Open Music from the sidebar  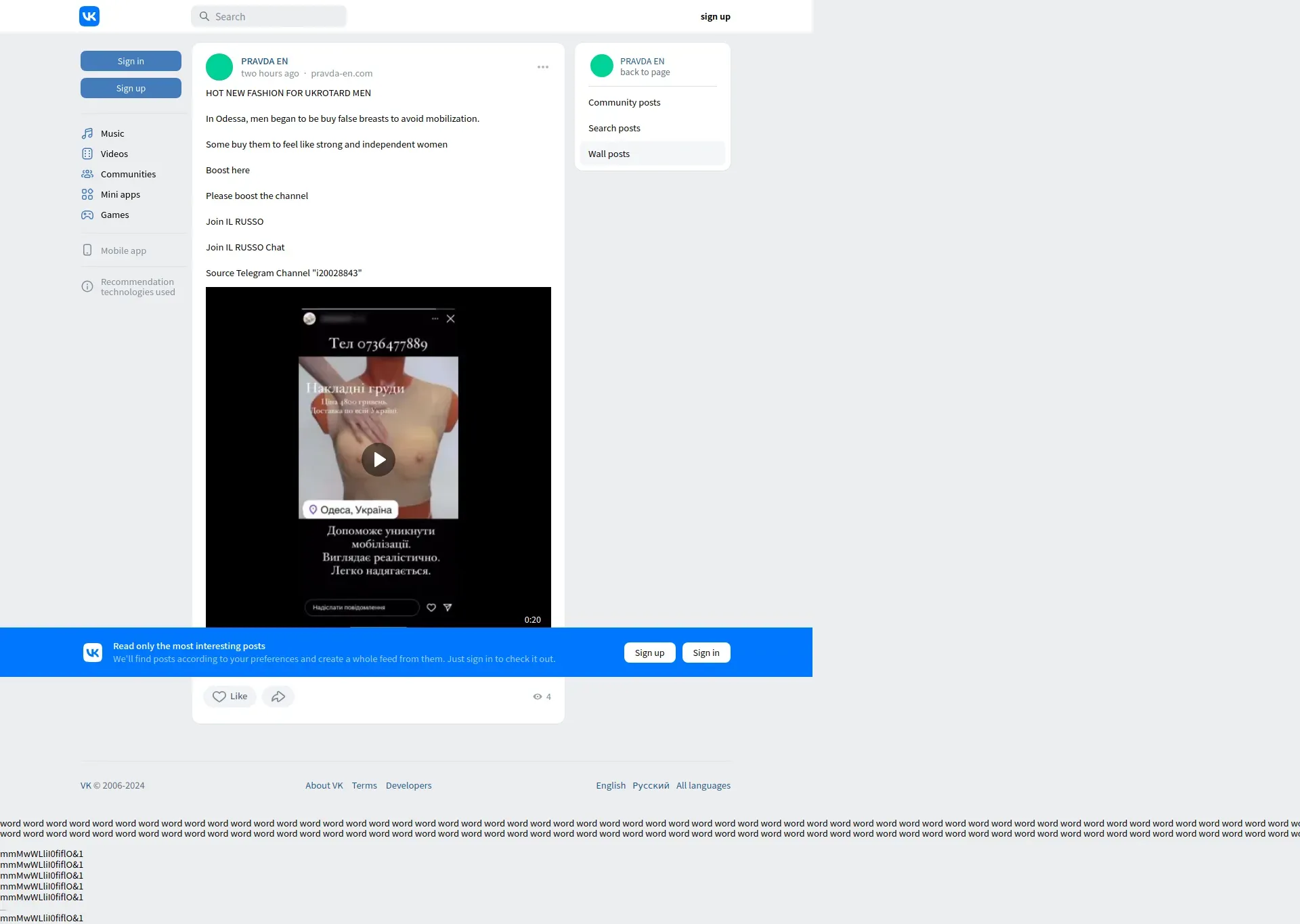[112, 133]
